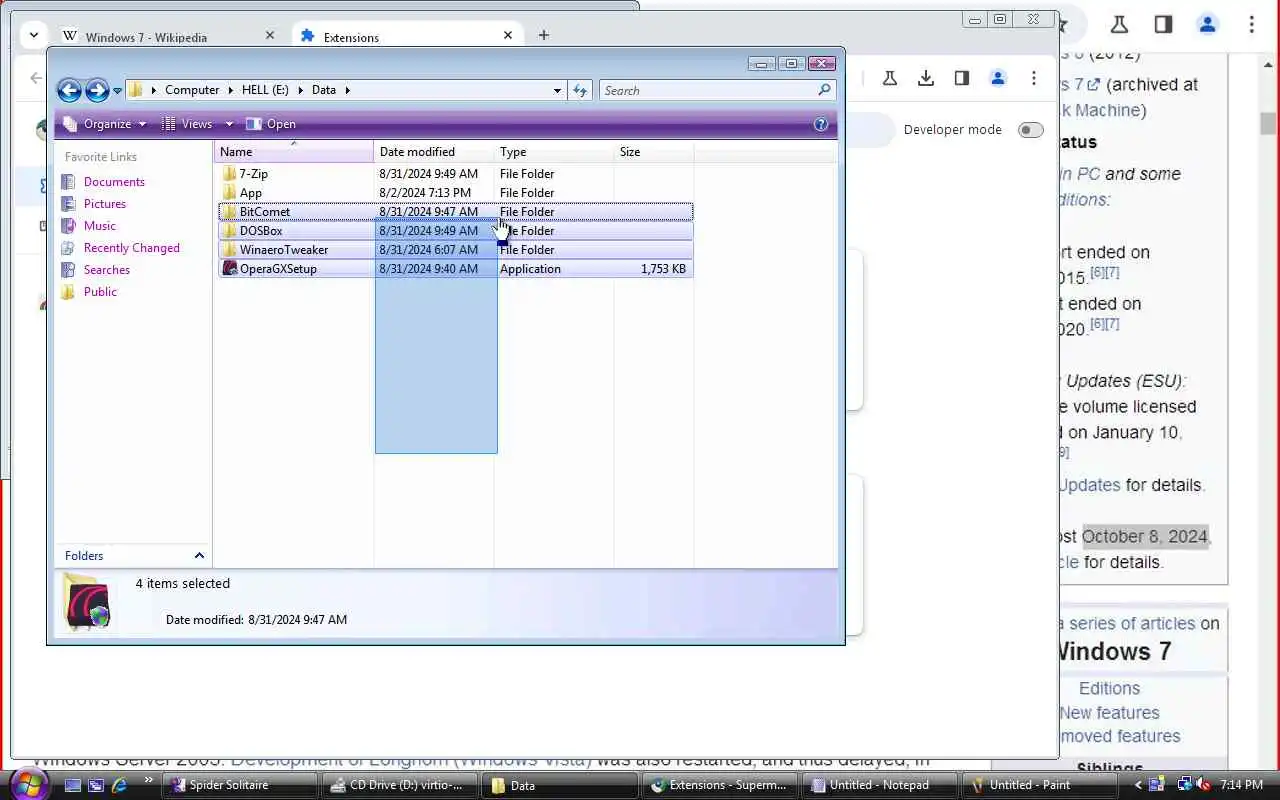The height and width of the screenshot is (800, 1280).
Task: Select HELL (E:) in the address breadcrumb
Action: pos(265,90)
